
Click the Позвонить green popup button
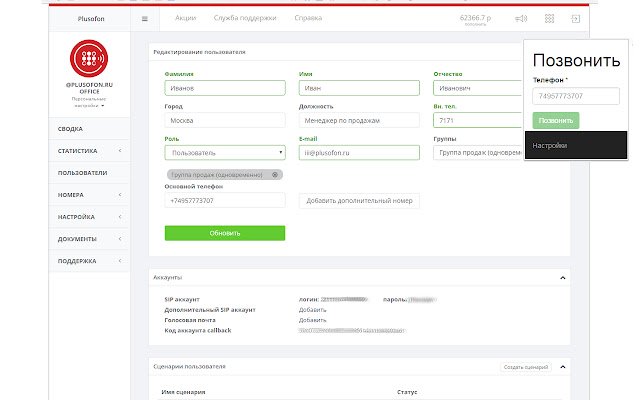click(556, 120)
